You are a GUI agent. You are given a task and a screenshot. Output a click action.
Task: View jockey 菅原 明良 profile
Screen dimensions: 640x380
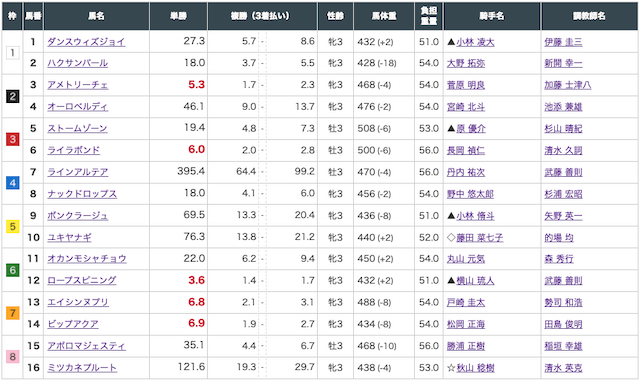pyautogui.click(x=466, y=85)
